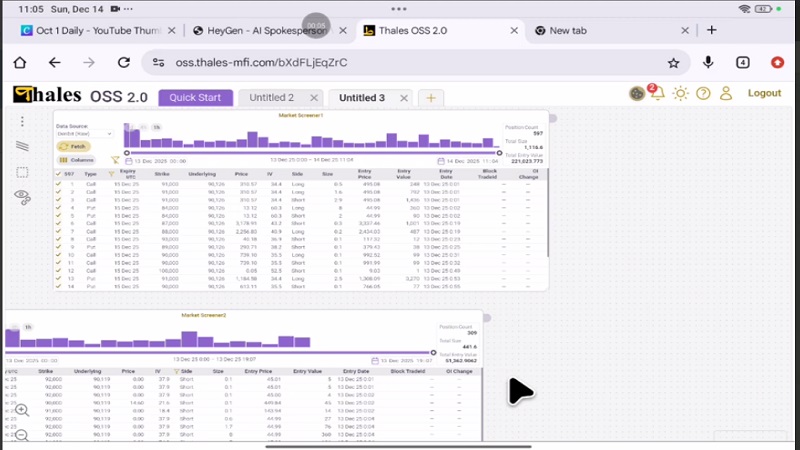
Task: Open the help question mark icon
Action: click(703, 94)
